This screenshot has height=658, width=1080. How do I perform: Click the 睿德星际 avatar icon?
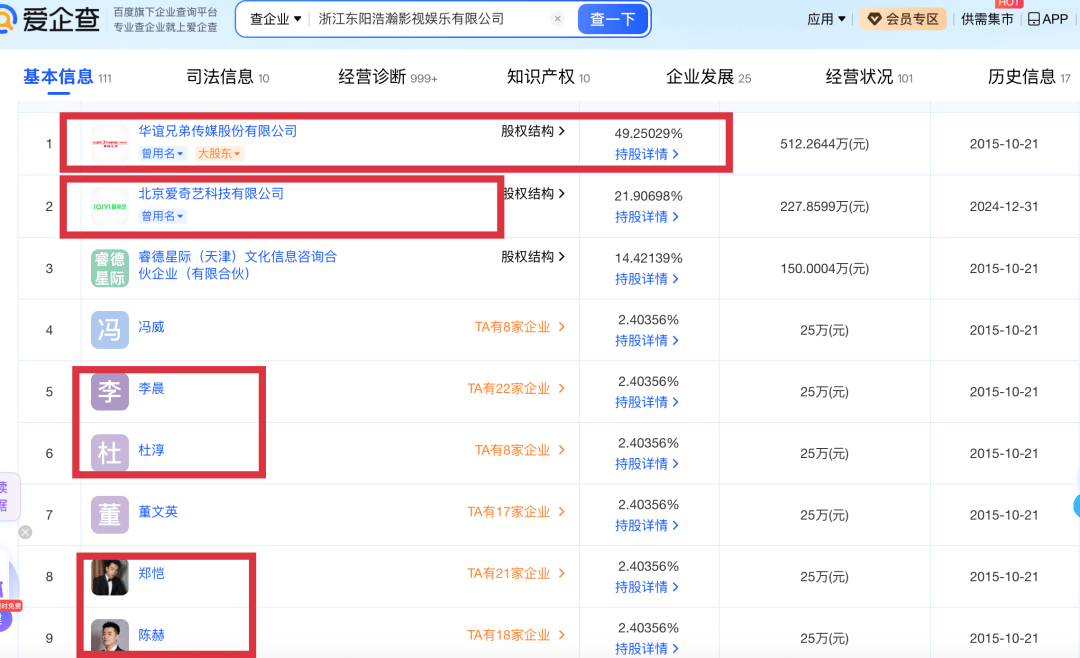coord(110,268)
